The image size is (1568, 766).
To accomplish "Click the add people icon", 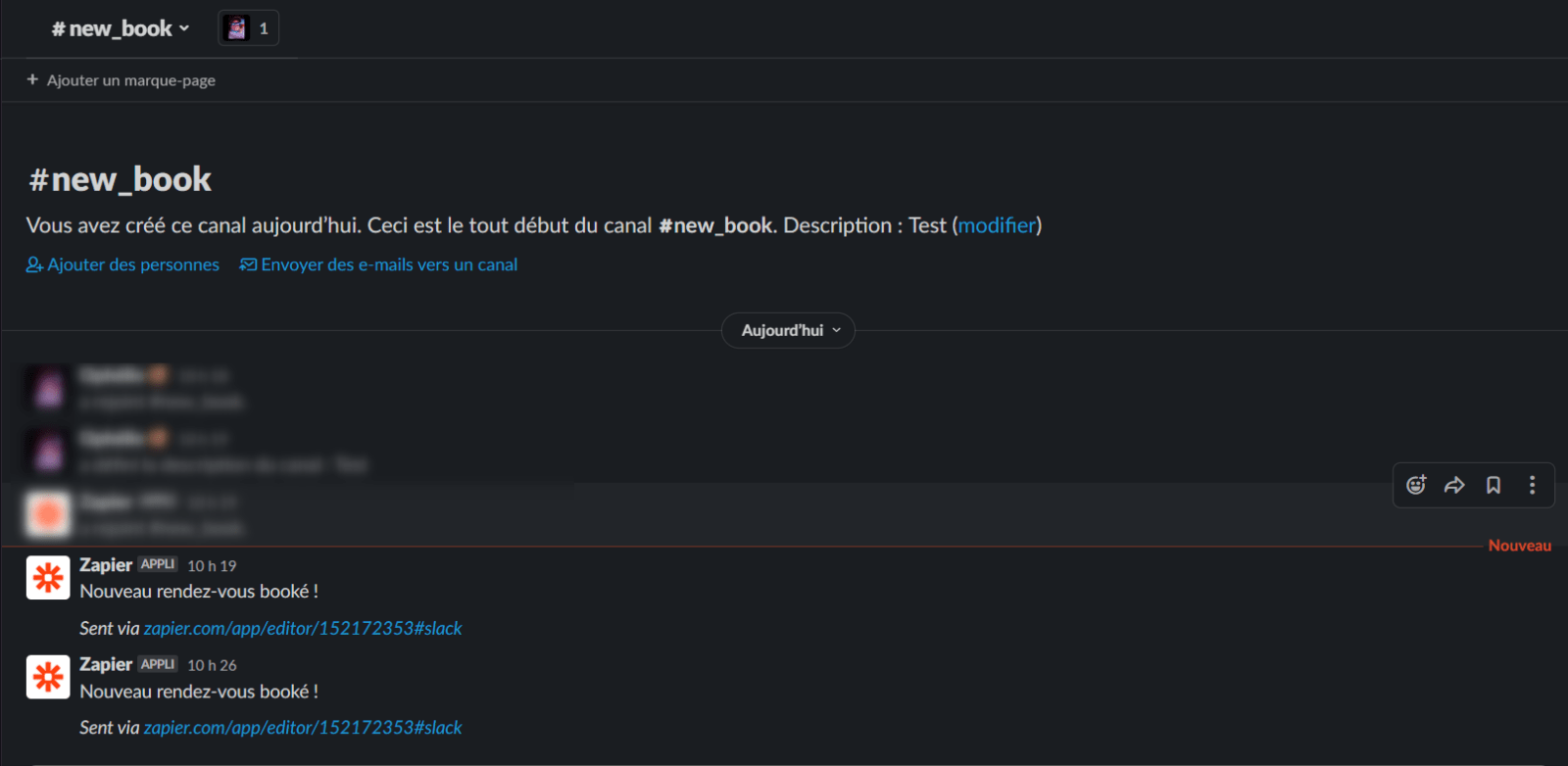I will tap(34, 264).
